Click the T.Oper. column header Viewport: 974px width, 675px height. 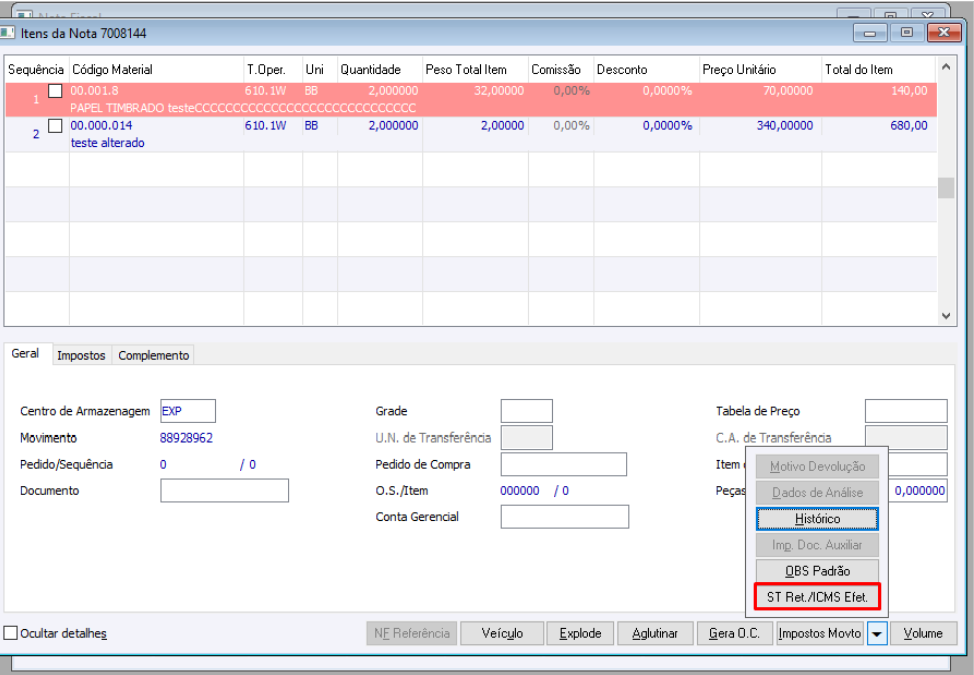pos(273,70)
